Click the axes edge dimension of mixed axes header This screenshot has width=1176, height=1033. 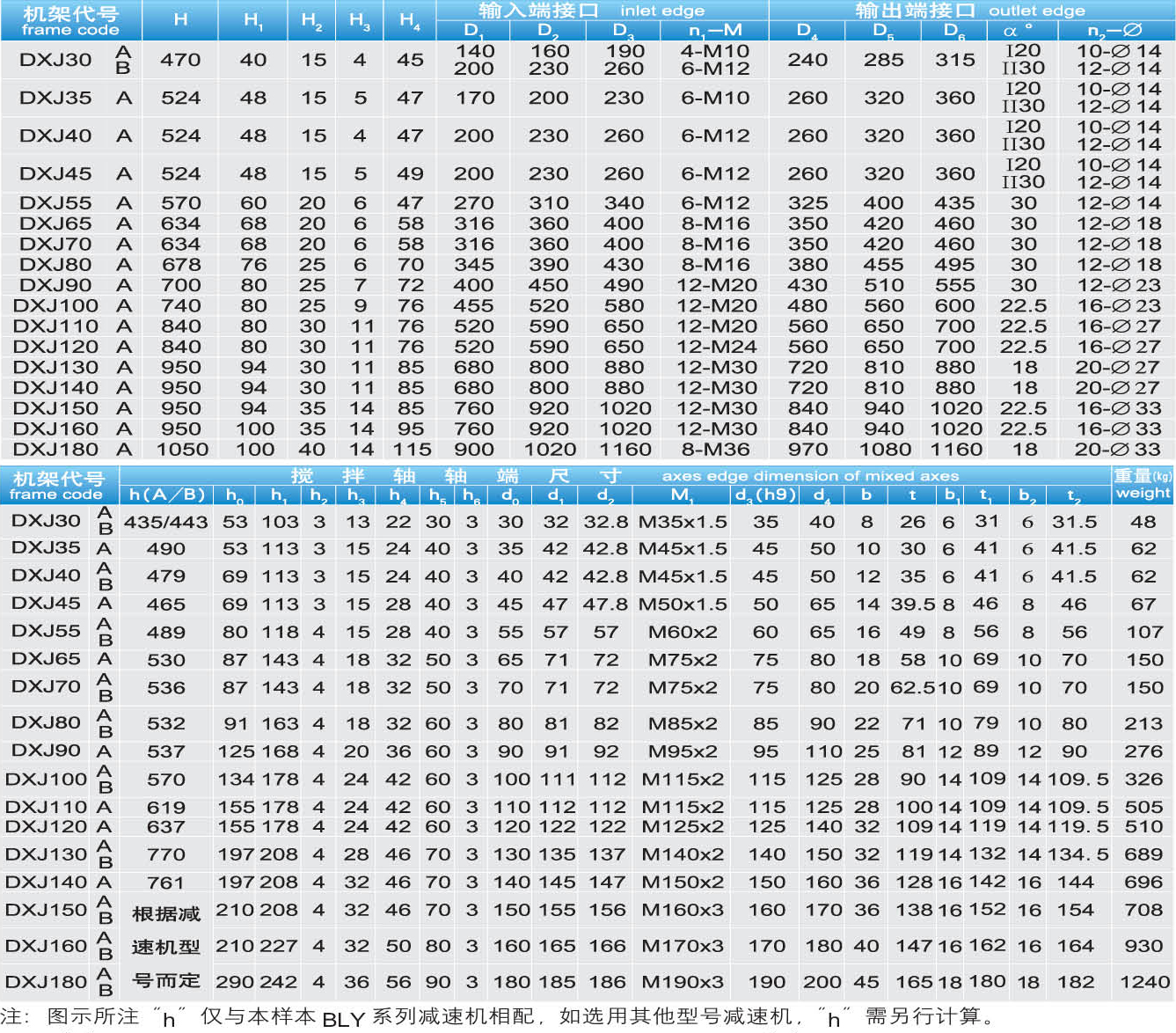tap(809, 476)
